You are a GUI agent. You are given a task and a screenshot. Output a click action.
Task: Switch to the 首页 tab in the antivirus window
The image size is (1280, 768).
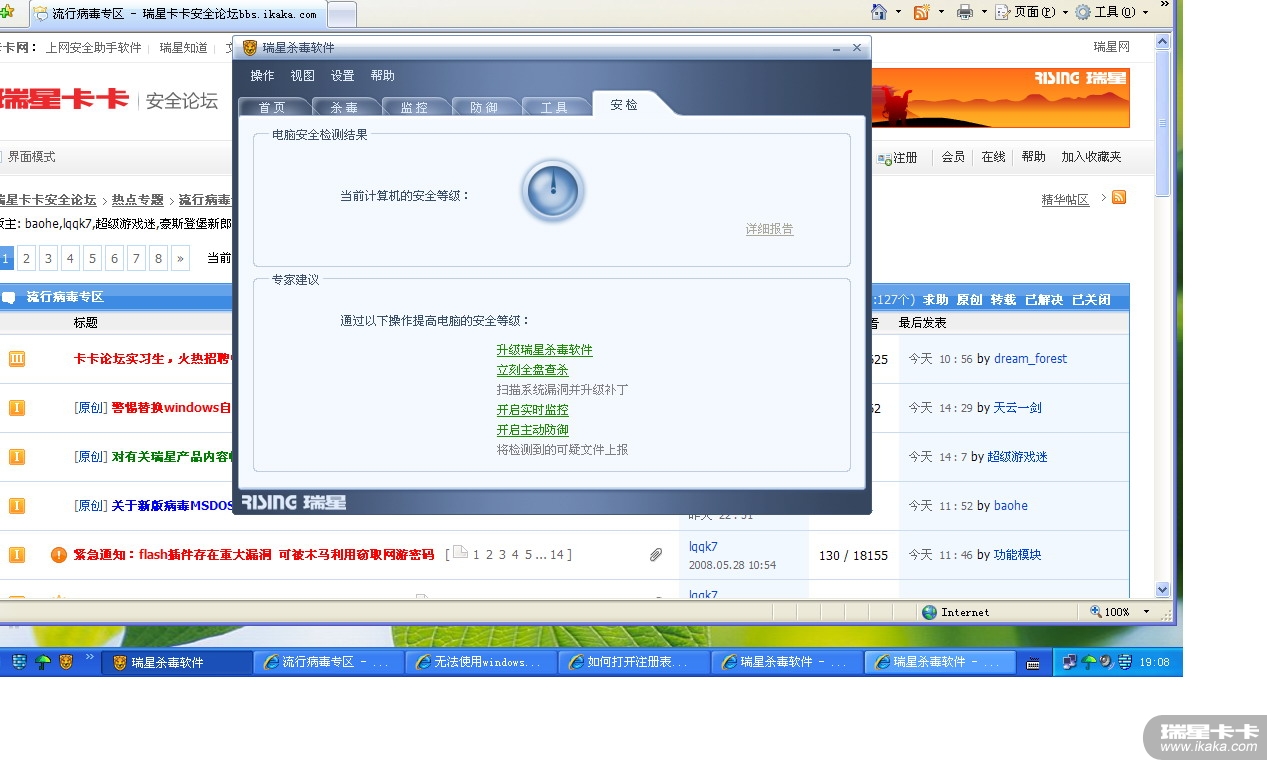(272, 107)
